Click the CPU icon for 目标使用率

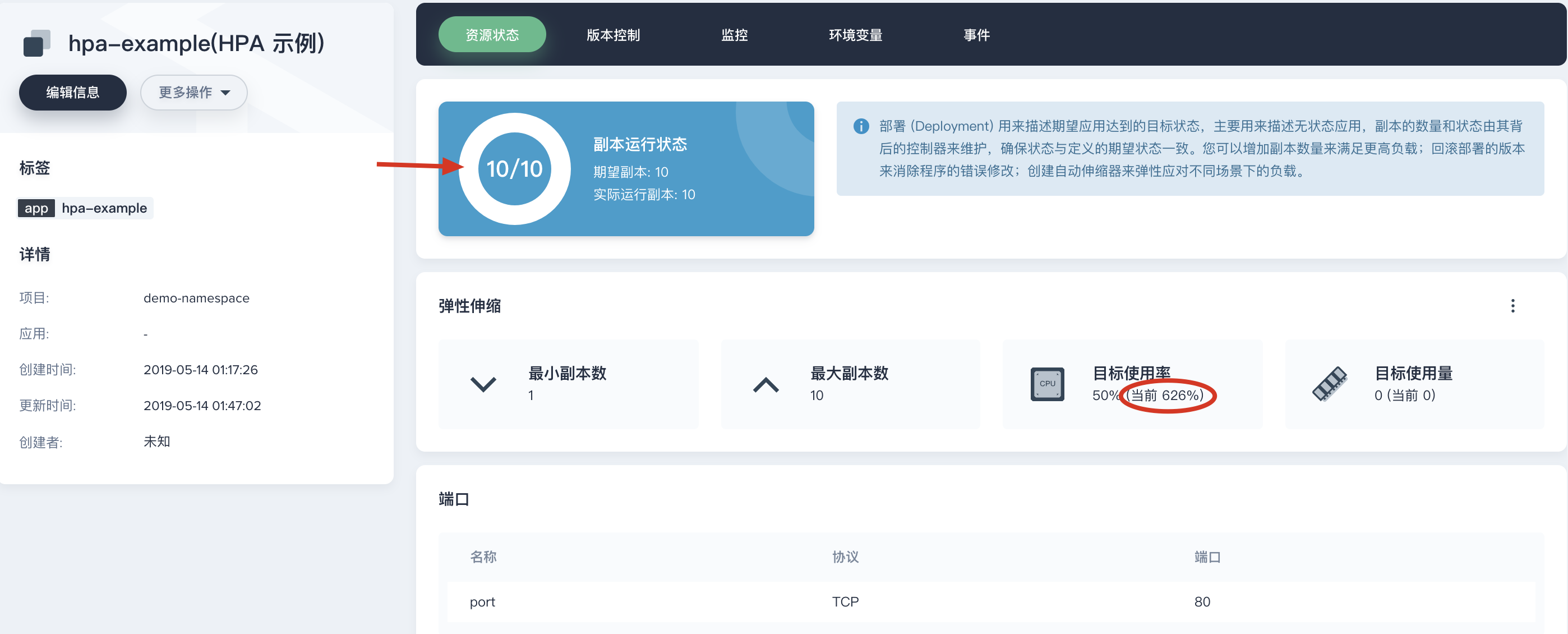[x=1047, y=384]
